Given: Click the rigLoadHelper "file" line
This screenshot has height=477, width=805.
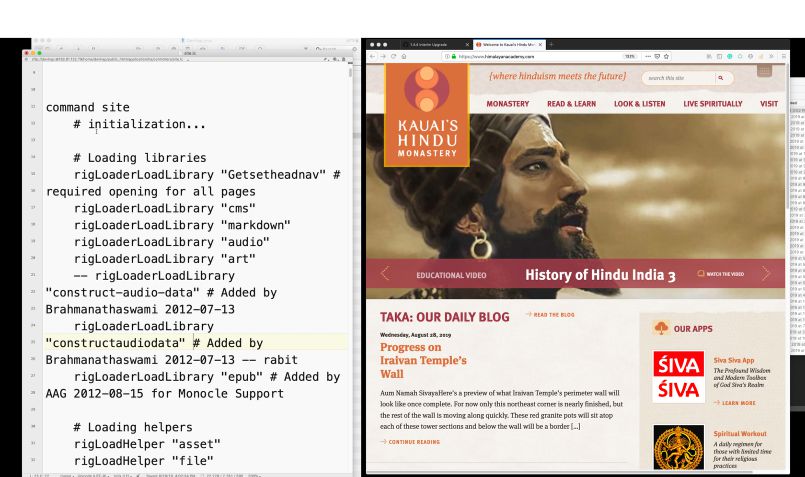Looking at the screenshot, I should coord(144,461).
